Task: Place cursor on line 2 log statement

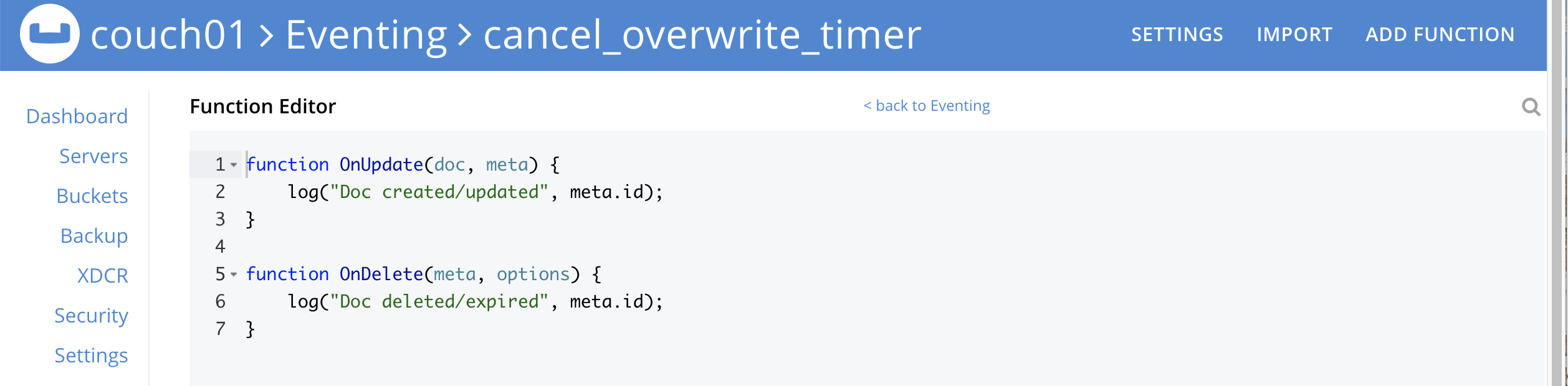Action: [x=474, y=192]
